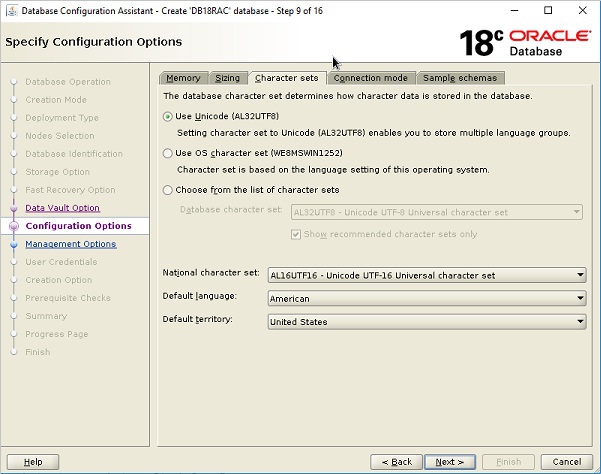Click the disabled Finish button
Image resolution: width=601 pixels, height=474 pixels.
click(x=508, y=462)
